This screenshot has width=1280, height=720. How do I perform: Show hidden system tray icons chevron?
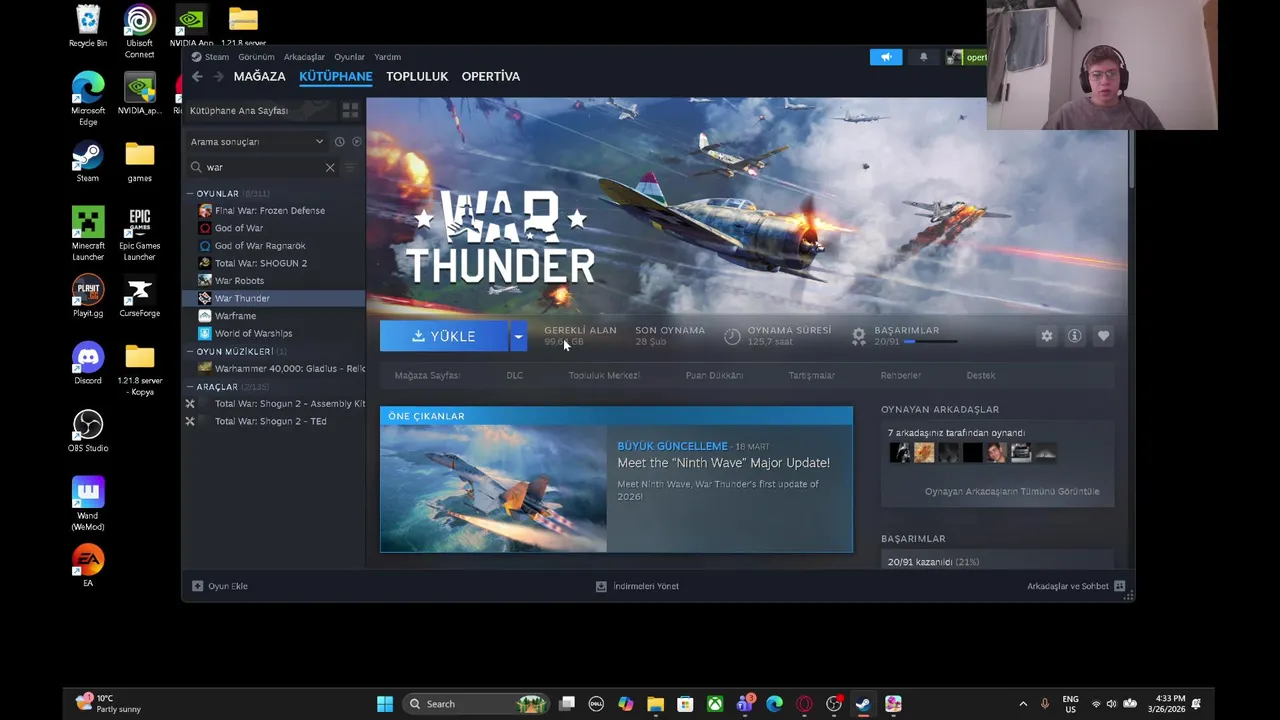tap(1022, 704)
